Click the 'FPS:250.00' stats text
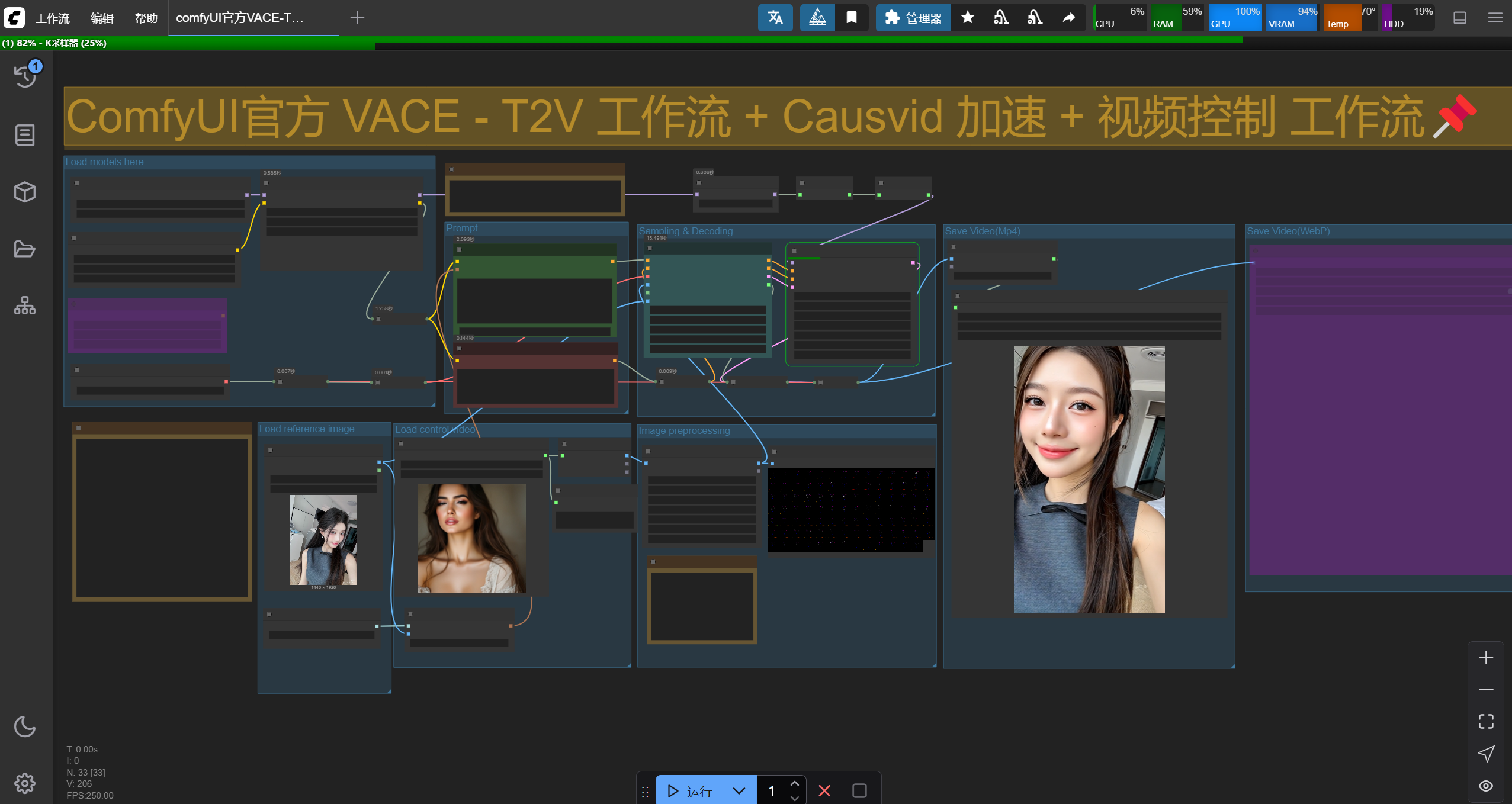The image size is (1512, 804). (90, 795)
